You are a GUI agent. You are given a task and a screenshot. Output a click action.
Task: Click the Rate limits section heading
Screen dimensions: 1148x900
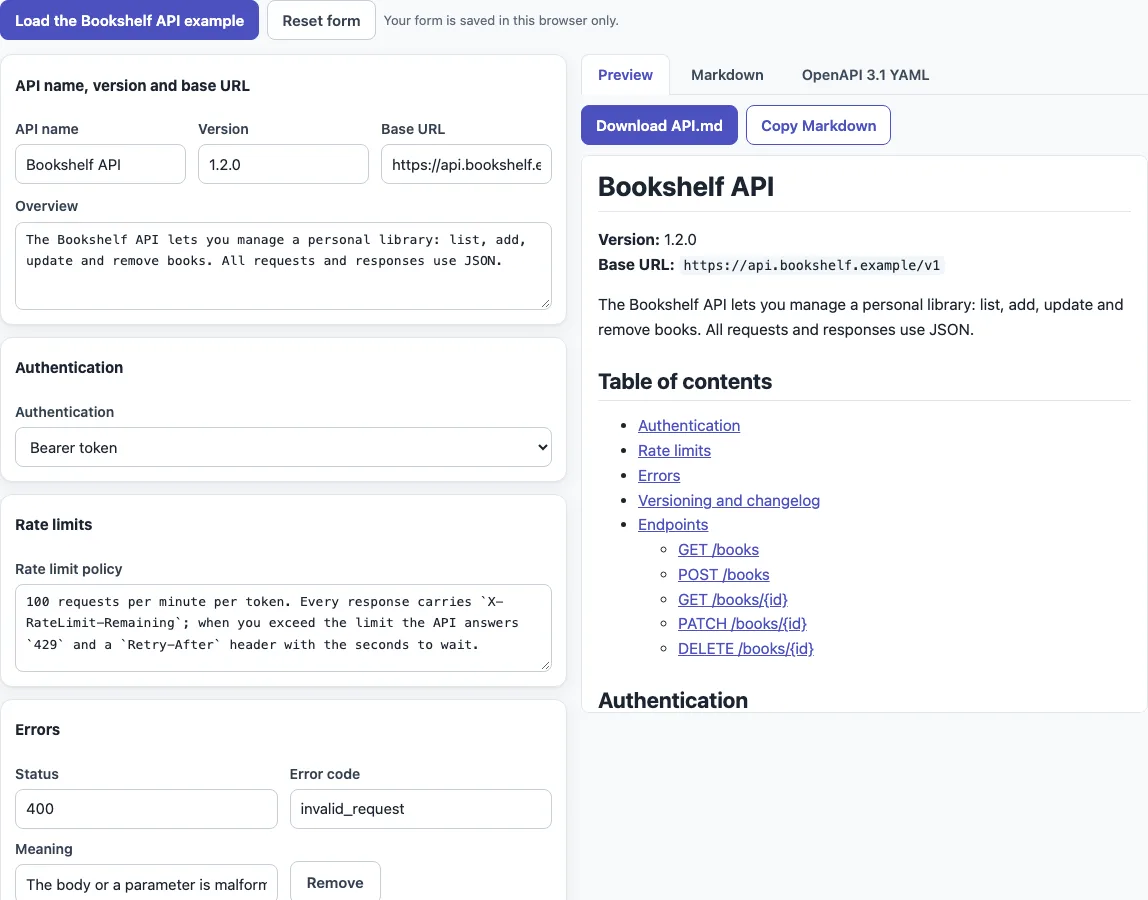click(53, 524)
